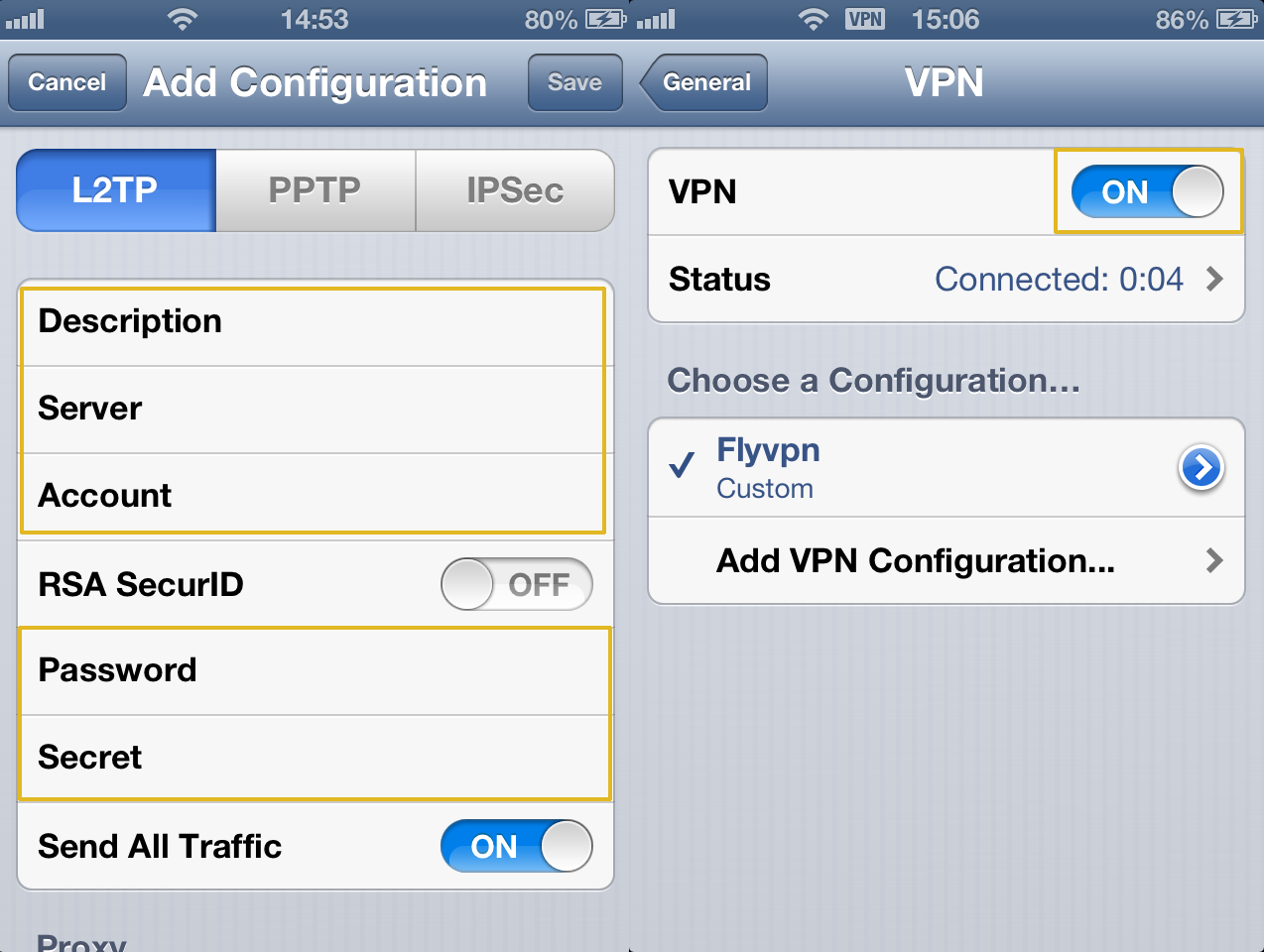Switch to the IPSec tab
Viewport: 1264px width, 952px height.
(515, 190)
